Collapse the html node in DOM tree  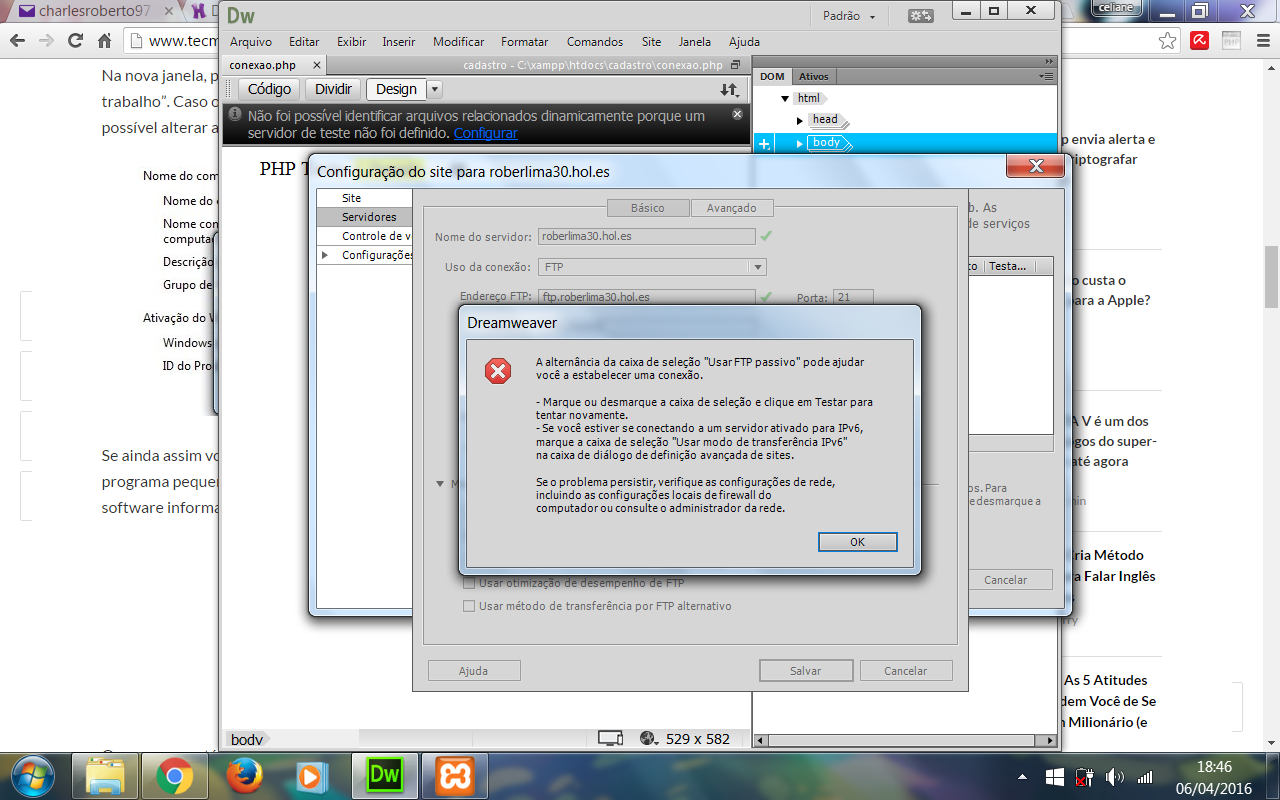point(786,98)
